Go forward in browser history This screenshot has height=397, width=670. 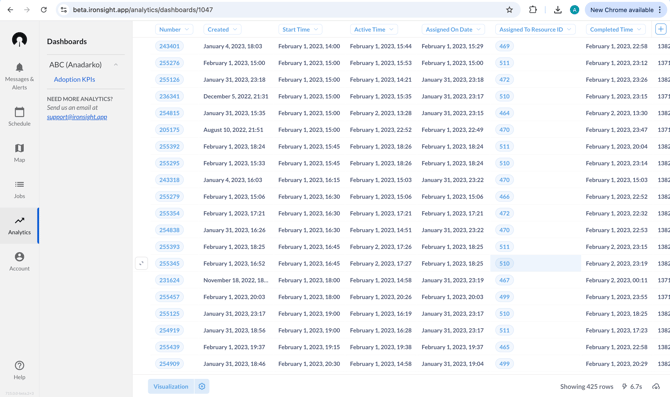(27, 10)
